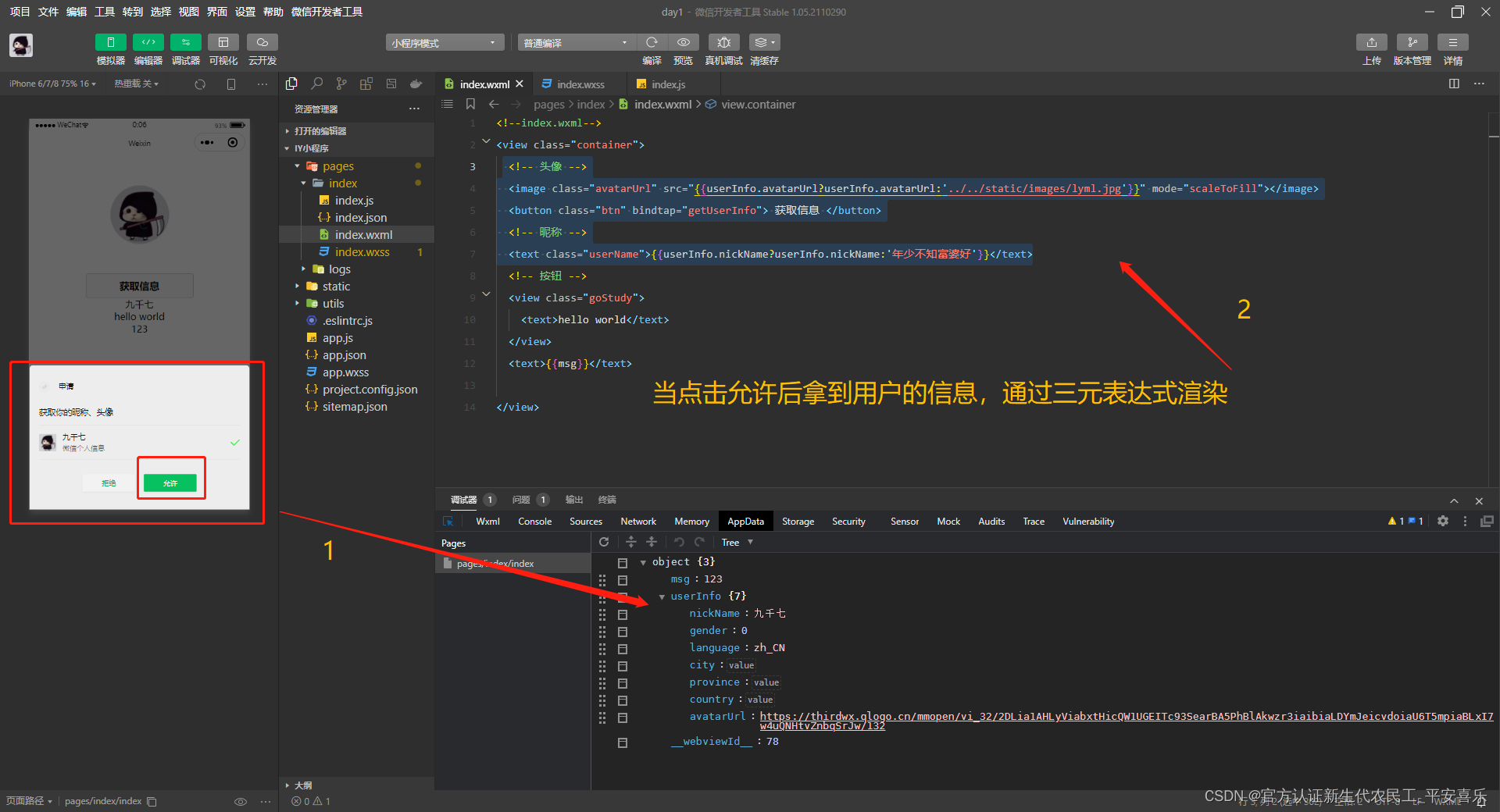Click the 获取信息 button in simulator
Screen dimensions: 1500x812
tap(140, 286)
